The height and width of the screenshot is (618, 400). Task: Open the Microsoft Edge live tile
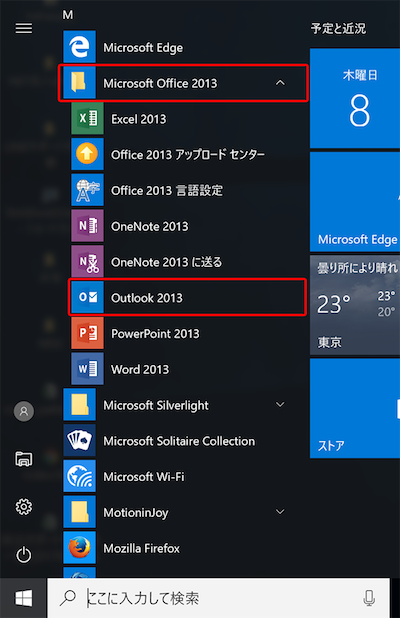pyautogui.click(x=355, y=202)
